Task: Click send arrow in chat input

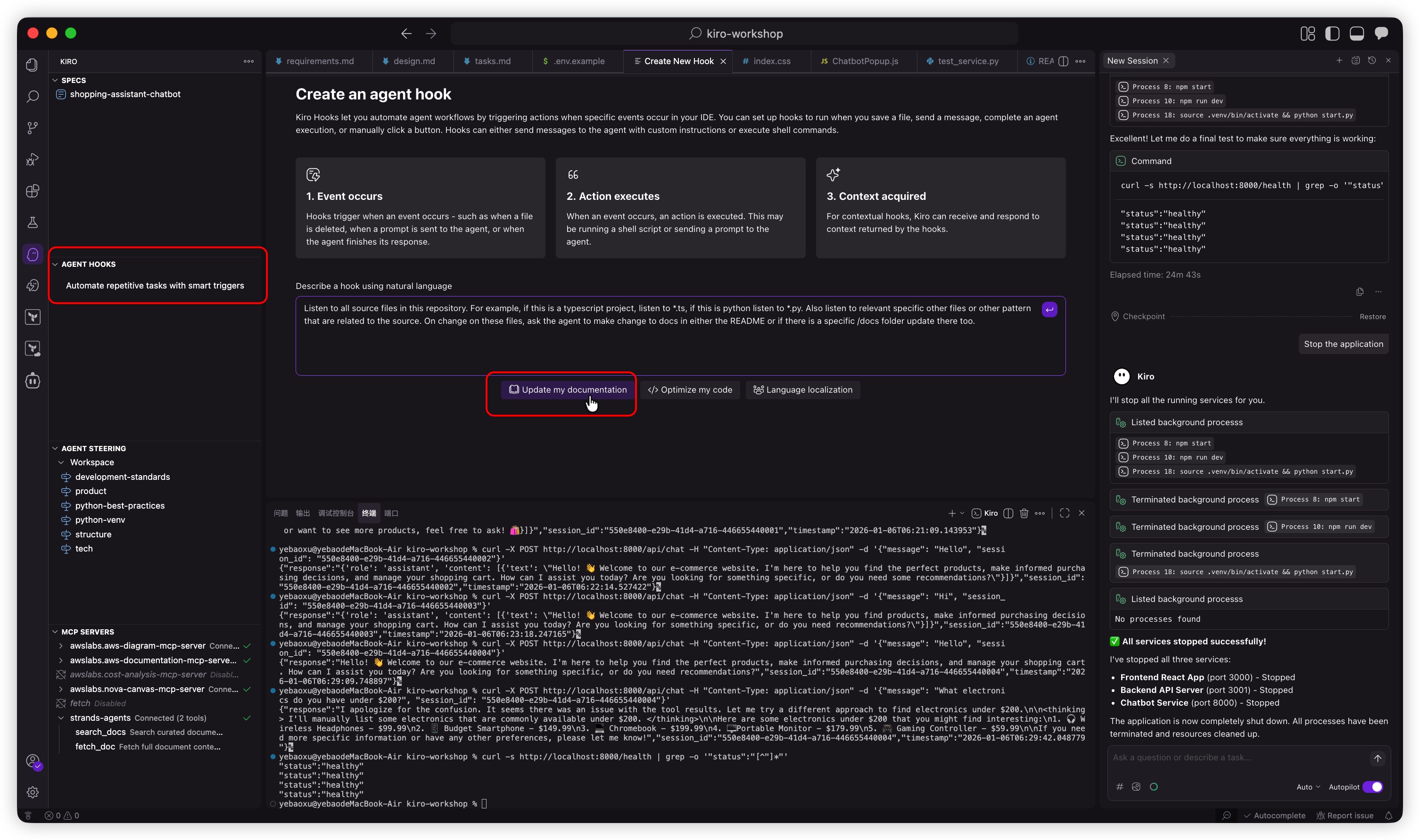Action: (1377, 758)
